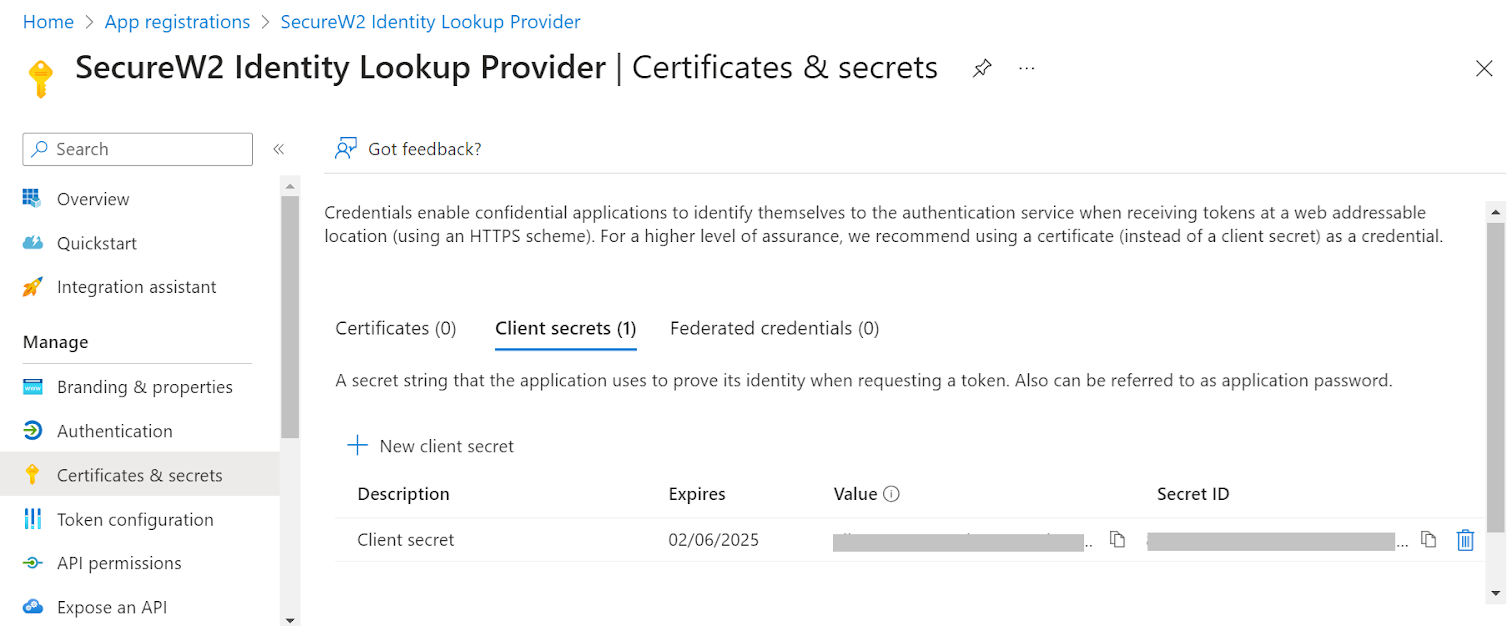Copy the client secret Value
The width and height of the screenshot is (1510, 626).
[x=1118, y=540]
